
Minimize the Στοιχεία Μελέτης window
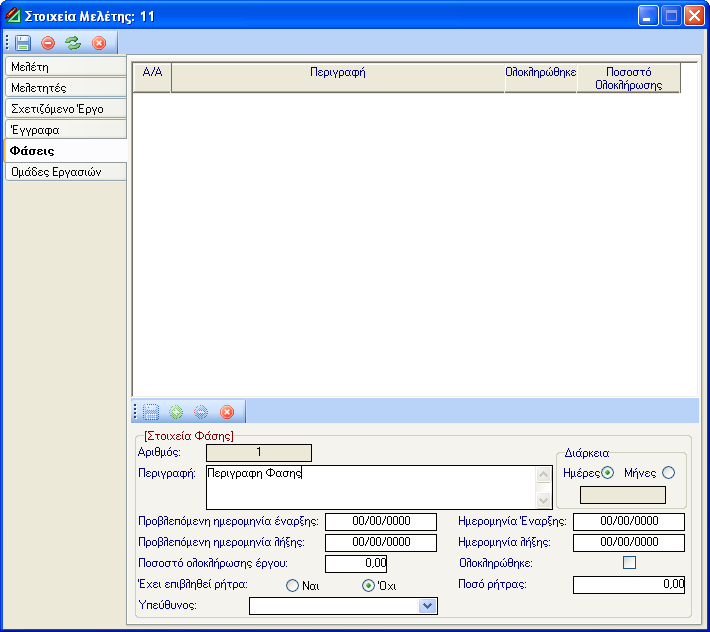click(x=648, y=16)
